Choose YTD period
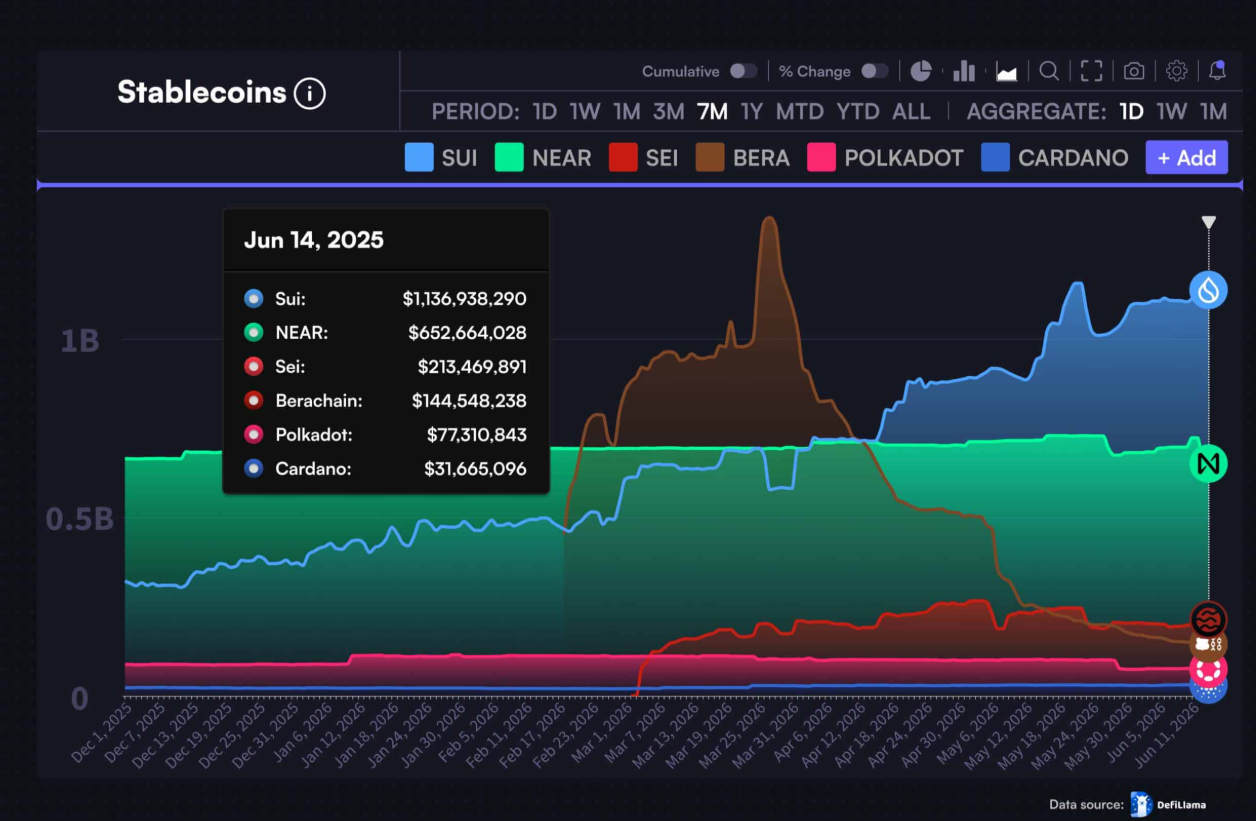 (857, 111)
